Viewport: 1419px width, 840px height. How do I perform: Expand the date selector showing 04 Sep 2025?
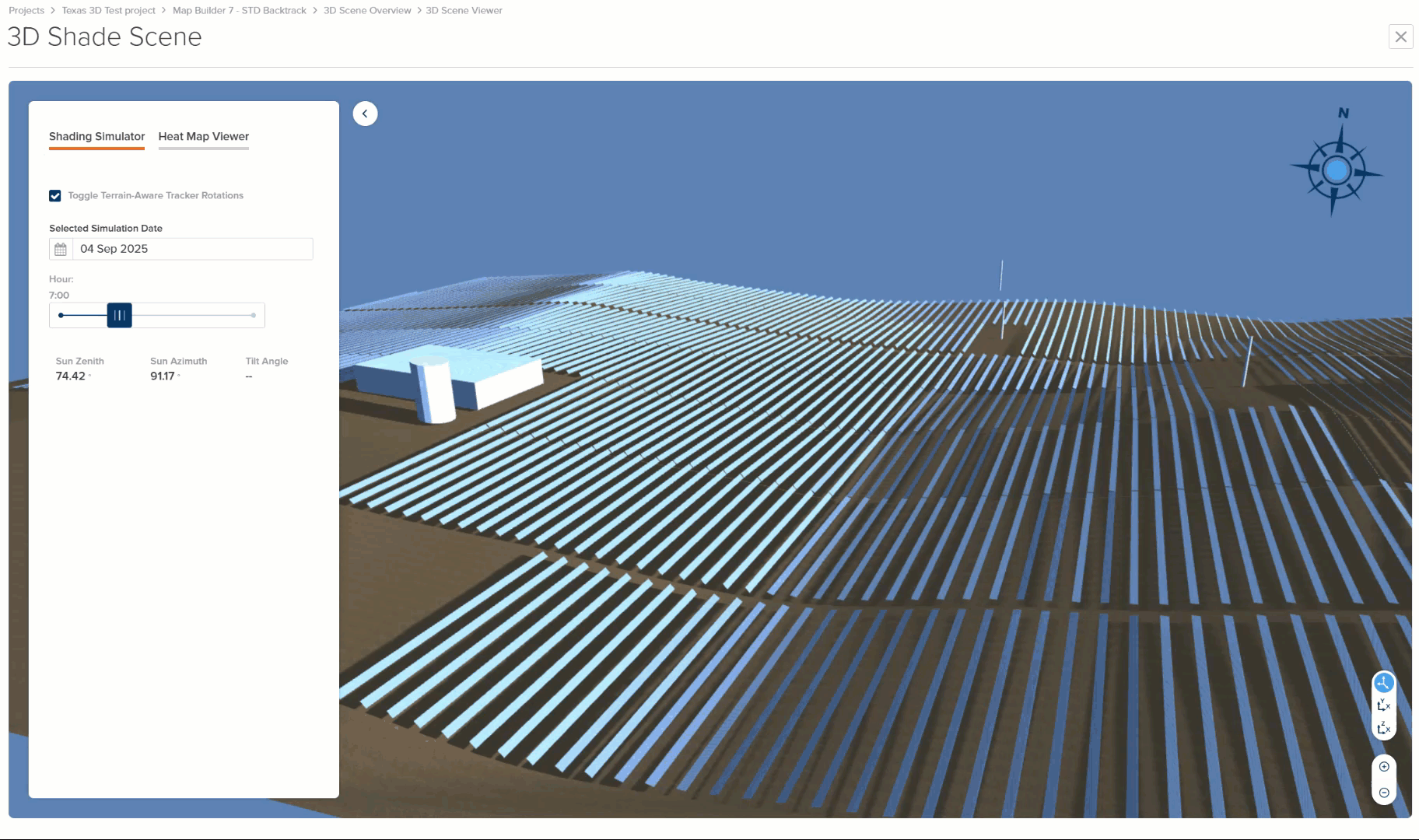pyautogui.click(x=192, y=249)
